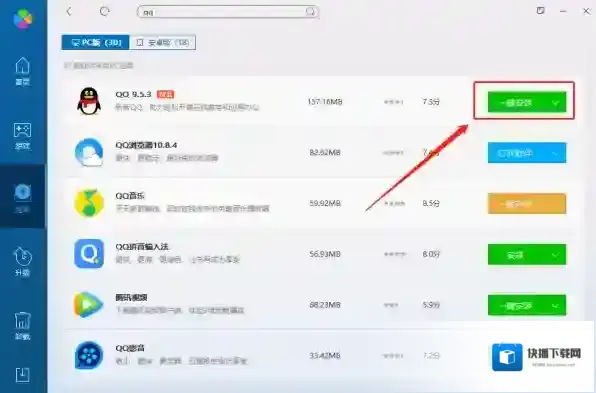596x393 pixels.
Task: Click the 82.82MB size of QQ浏览器
Action: tap(325, 152)
